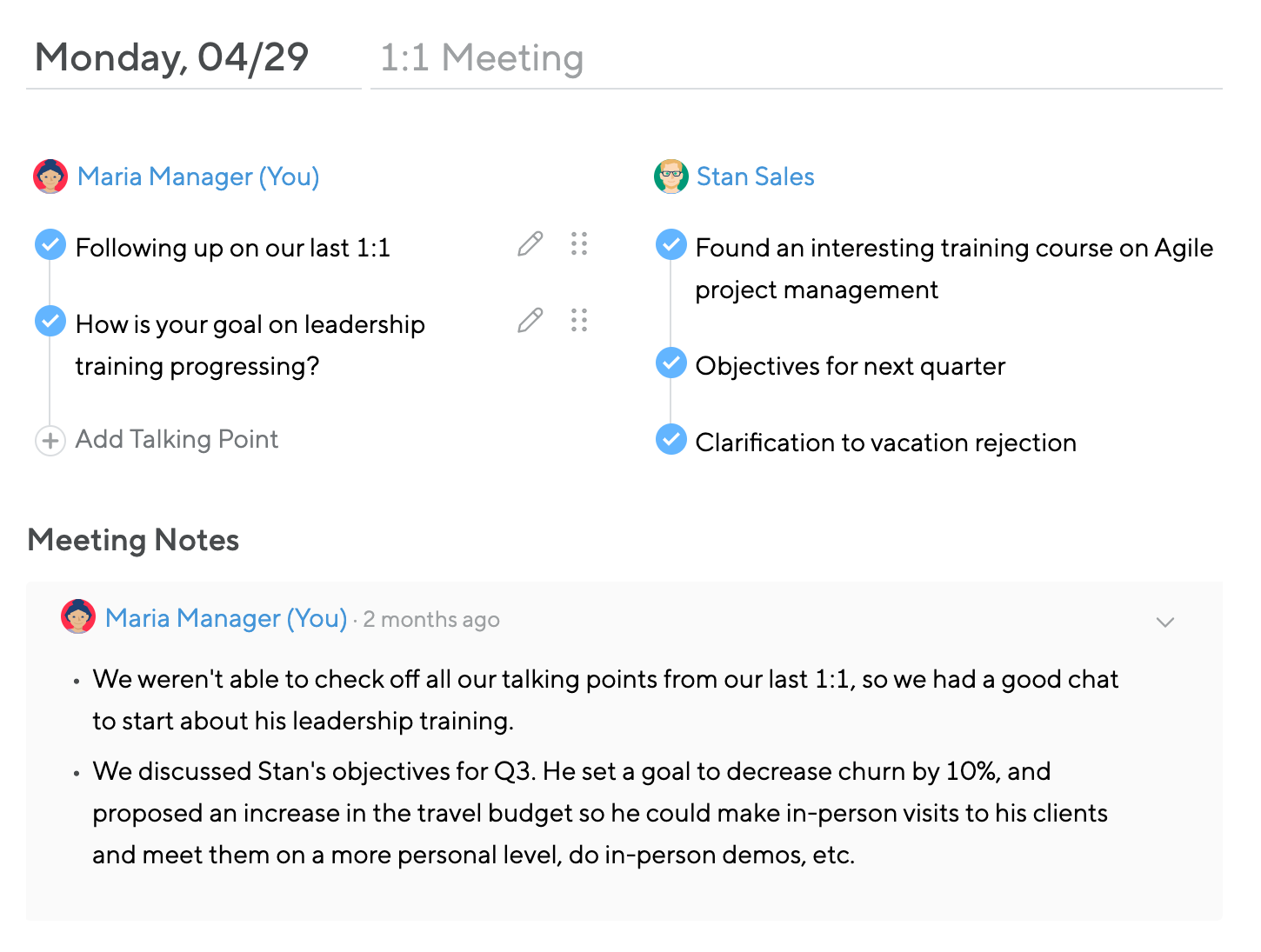
Task: Edit the 'Following up on our last 1:1' point
Action: (x=530, y=244)
